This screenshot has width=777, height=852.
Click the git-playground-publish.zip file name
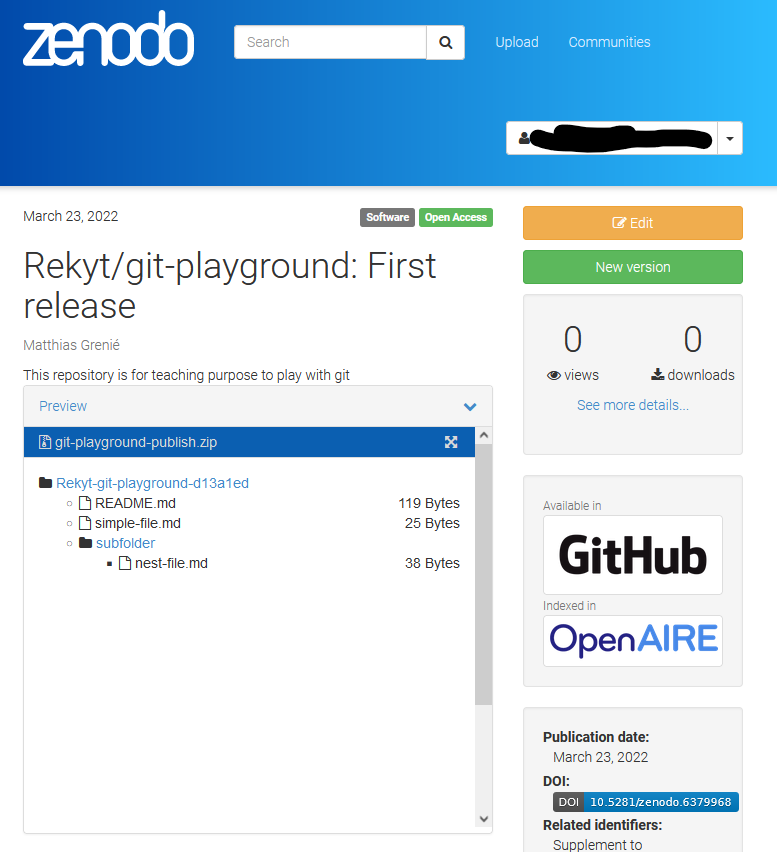pyautogui.click(x=136, y=442)
